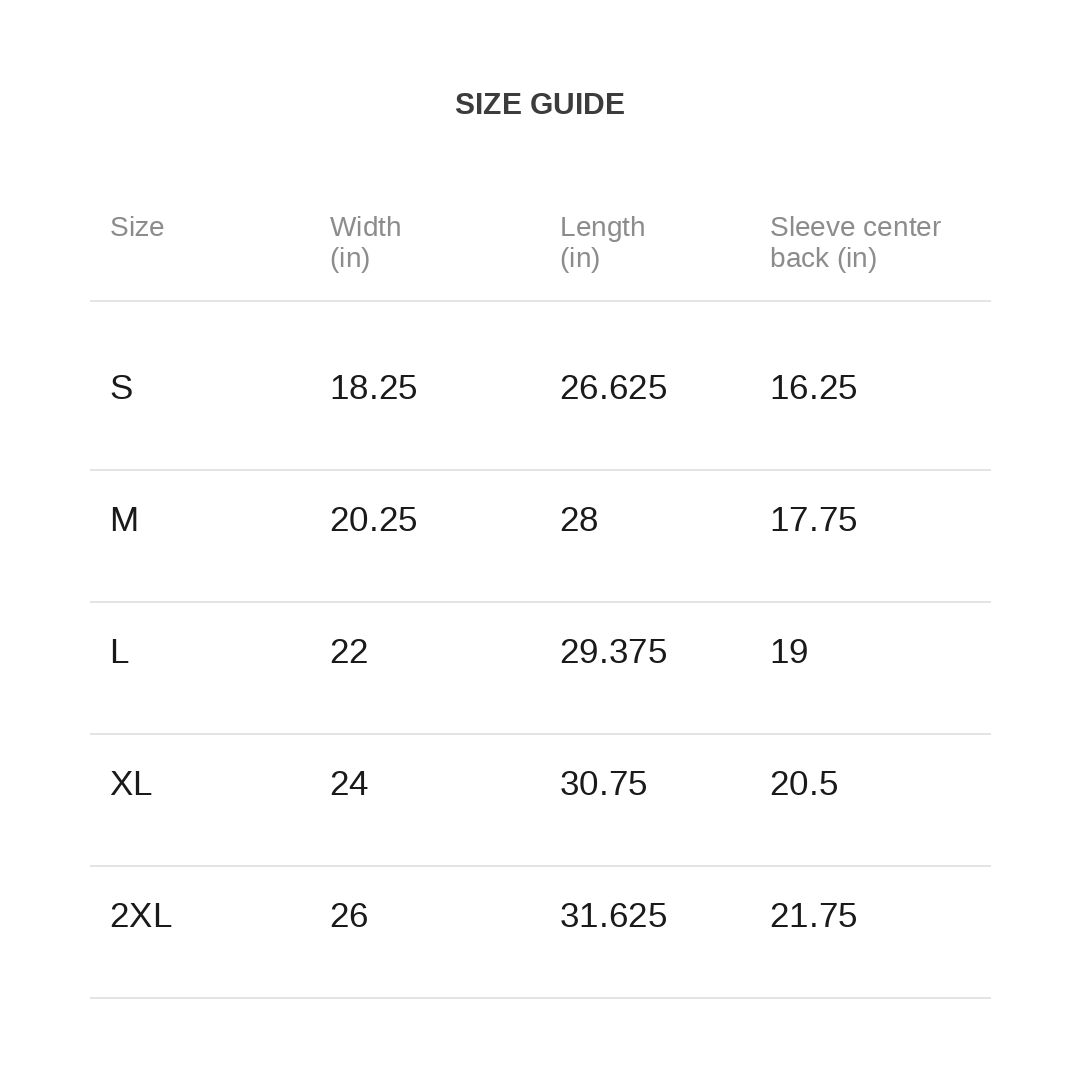Screen dimensions: 1080x1080
Task: Click the Length (in) column header
Action: point(602,242)
